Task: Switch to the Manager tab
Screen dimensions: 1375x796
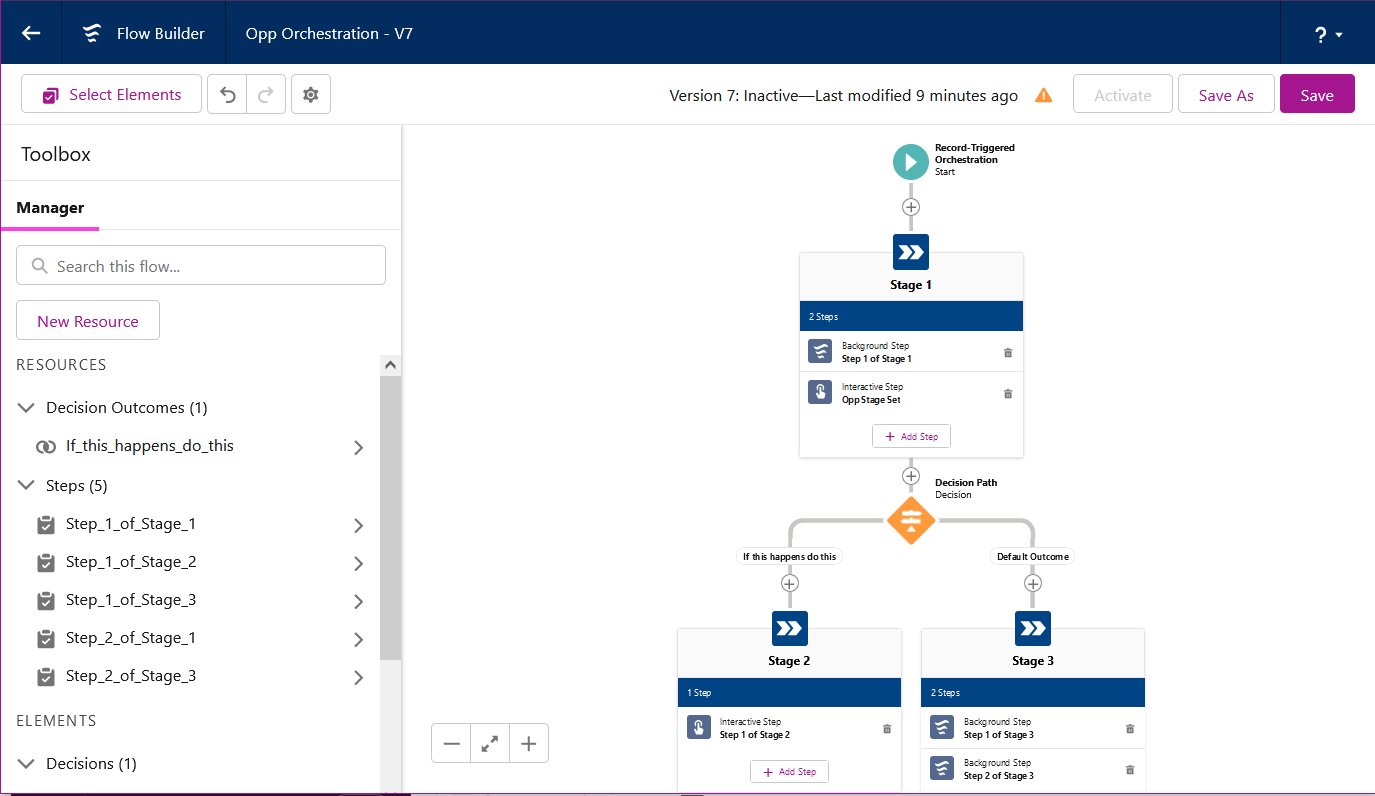Action: pos(49,207)
